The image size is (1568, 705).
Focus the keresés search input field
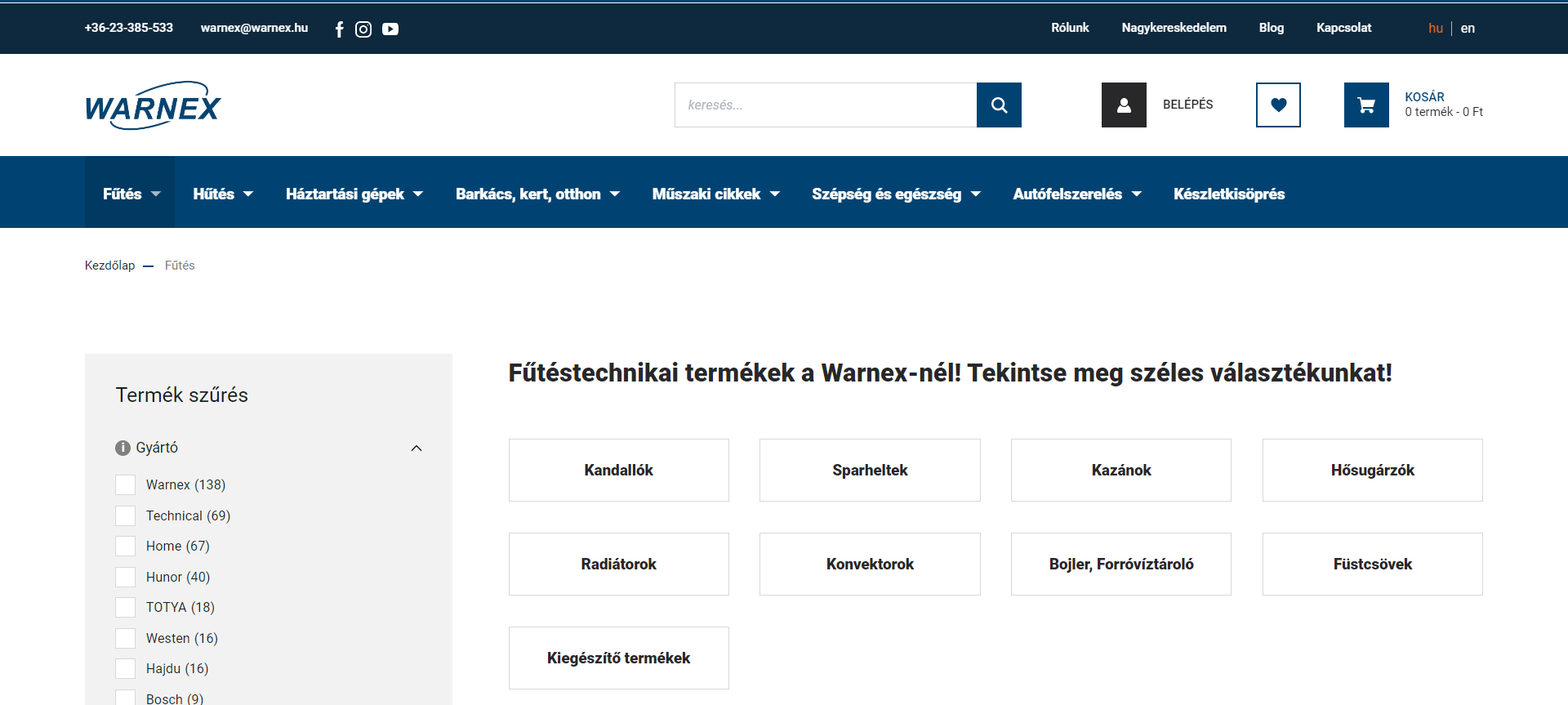(826, 105)
